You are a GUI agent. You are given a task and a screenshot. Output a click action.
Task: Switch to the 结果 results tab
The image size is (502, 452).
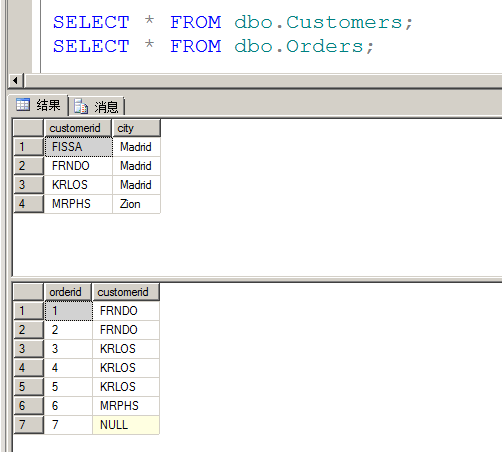click(38, 105)
